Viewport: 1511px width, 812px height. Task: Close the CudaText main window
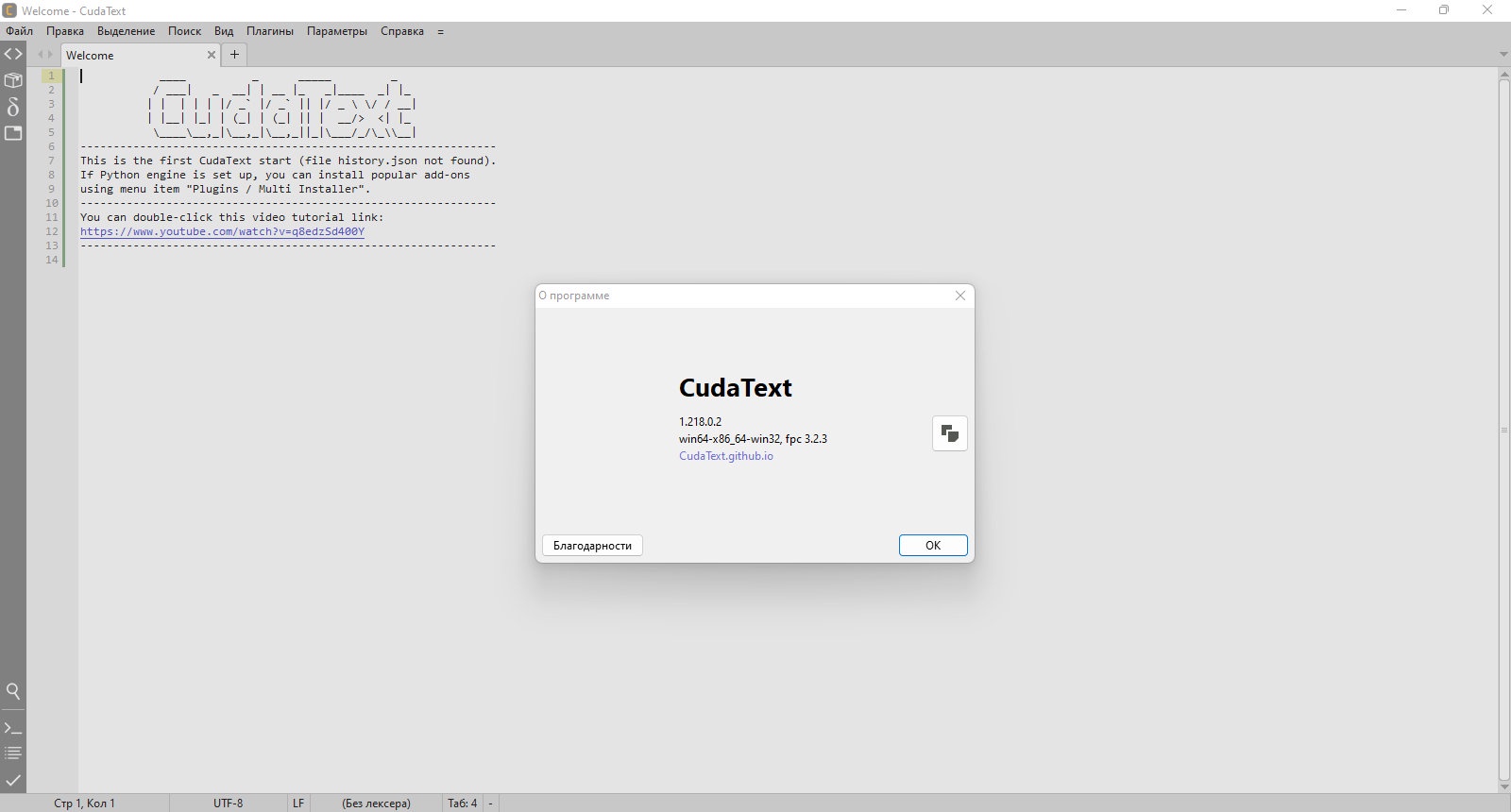coord(1487,10)
